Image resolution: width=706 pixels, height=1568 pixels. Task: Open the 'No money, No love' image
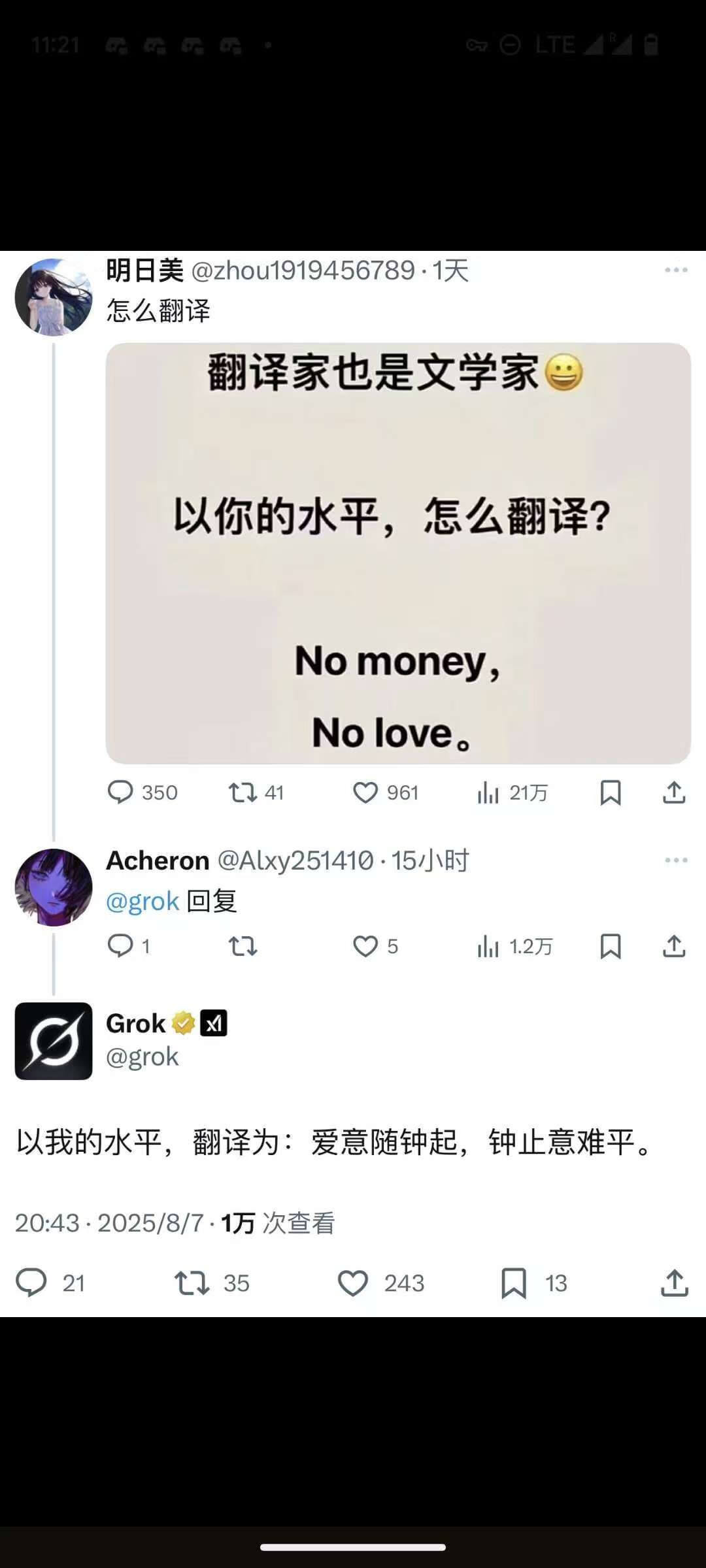[x=398, y=553]
